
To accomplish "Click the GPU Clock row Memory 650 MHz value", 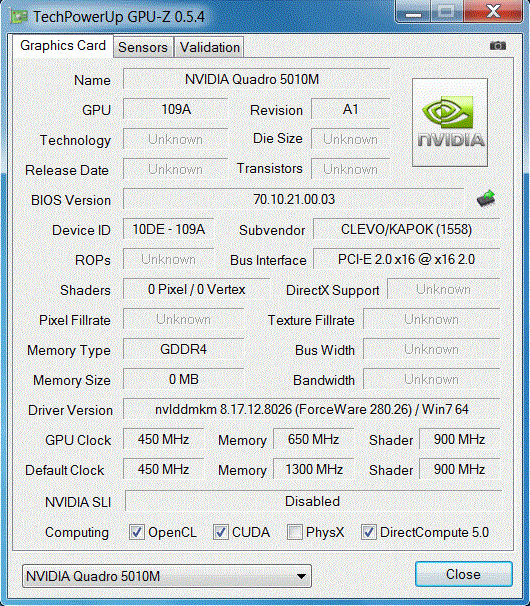I will 314,439.
